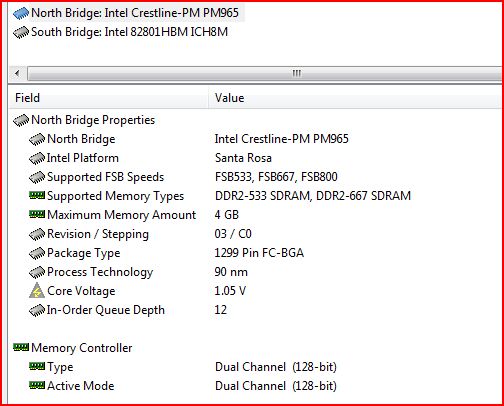Select North Bridge: Intel Crestline-PM PM965 entry

[135, 13]
